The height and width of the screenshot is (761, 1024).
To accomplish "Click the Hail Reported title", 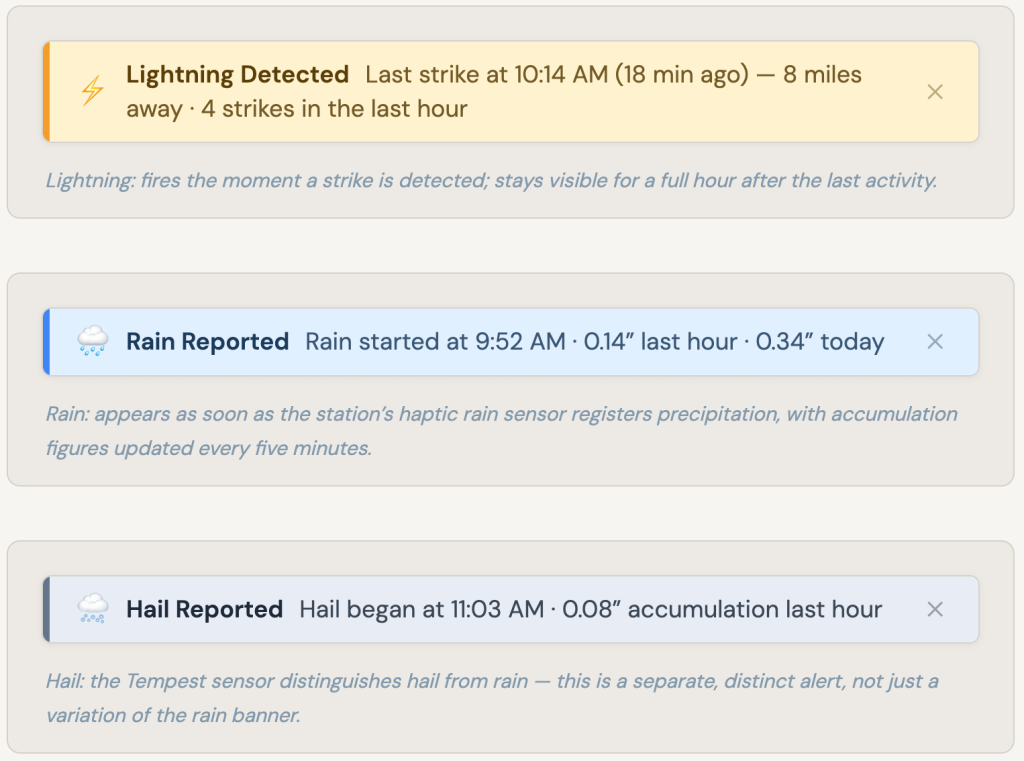I will [204, 609].
